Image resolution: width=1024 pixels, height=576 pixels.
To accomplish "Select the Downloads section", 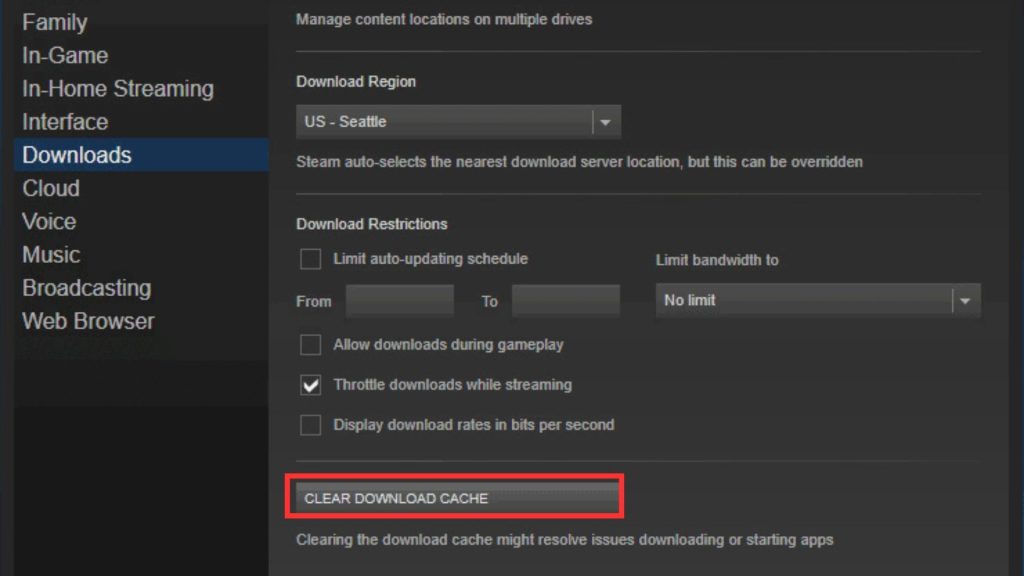I will 76,154.
